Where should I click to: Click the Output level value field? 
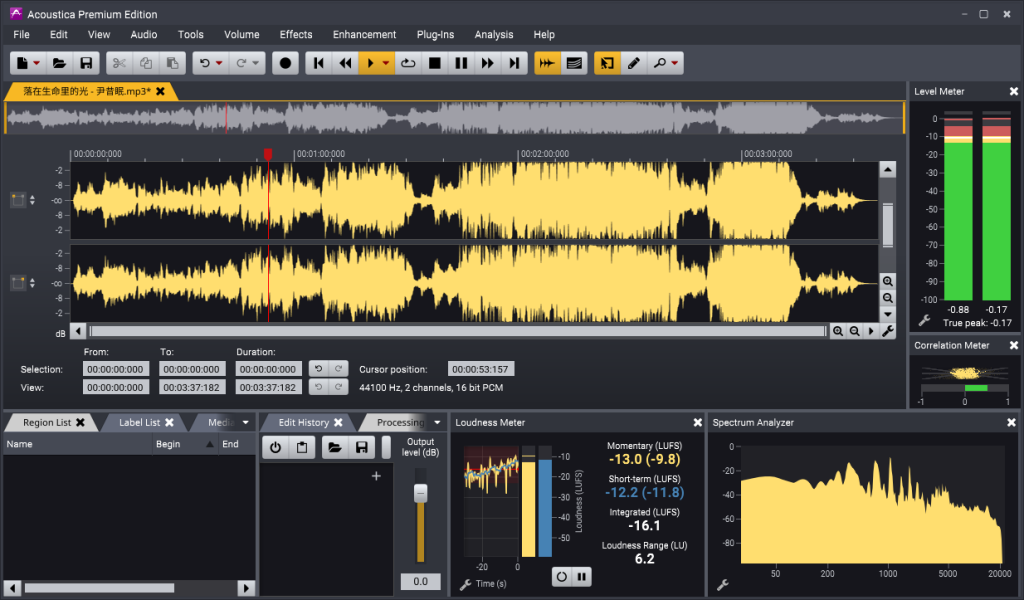[421, 581]
